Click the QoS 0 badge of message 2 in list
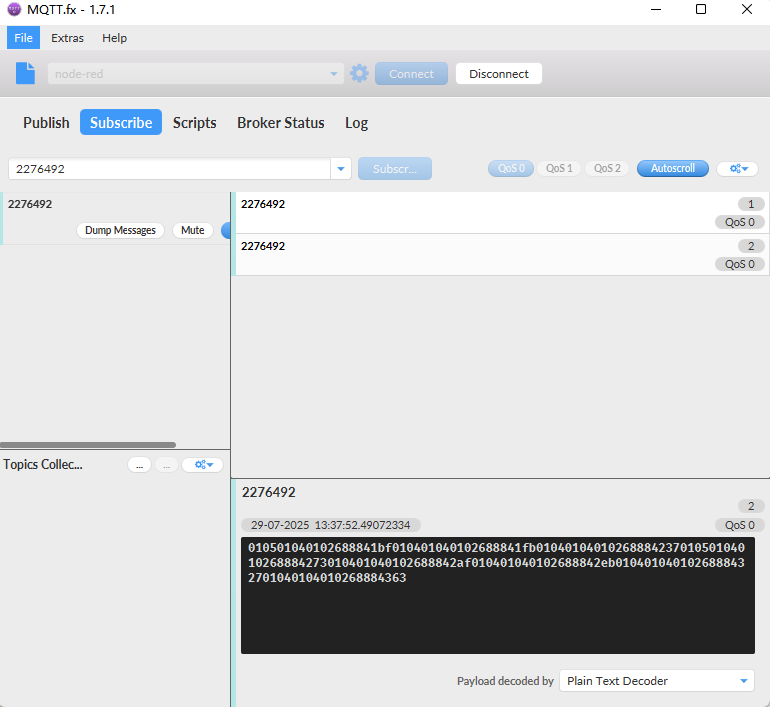Screen dimensions: 770x707 pyautogui.click(x=740, y=264)
